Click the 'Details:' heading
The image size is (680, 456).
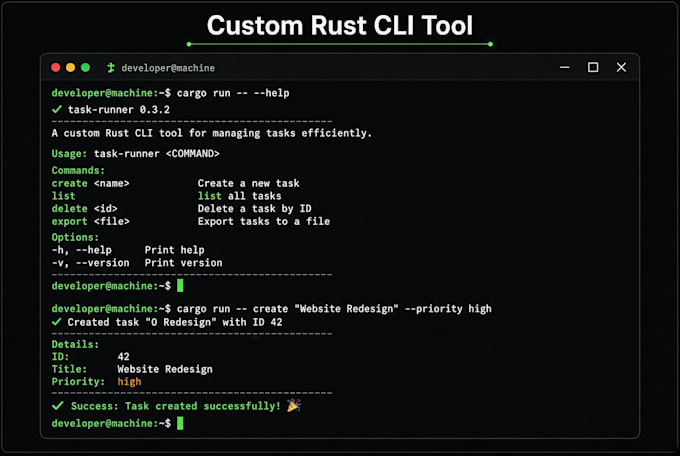click(x=75, y=344)
